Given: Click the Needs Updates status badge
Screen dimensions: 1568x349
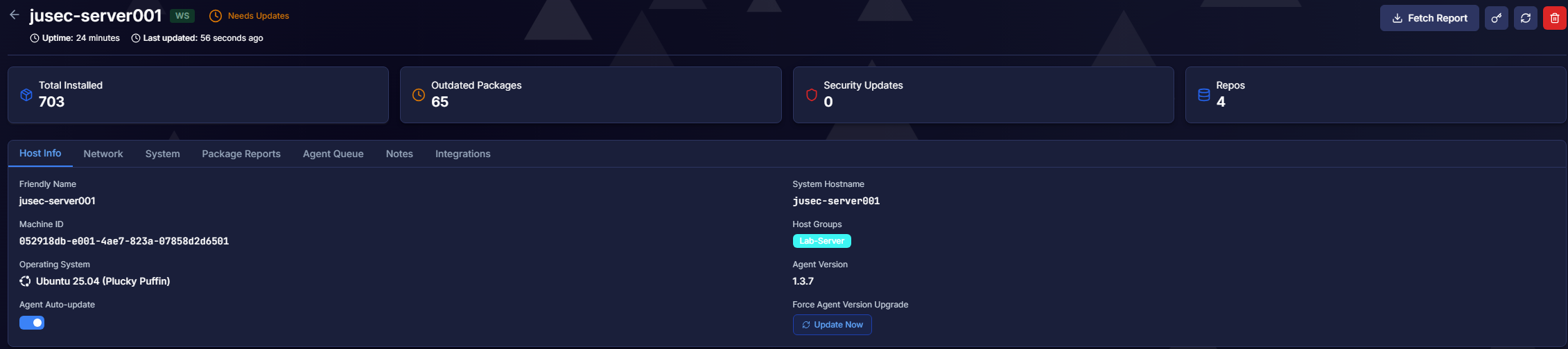Looking at the screenshot, I should (x=250, y=16).
